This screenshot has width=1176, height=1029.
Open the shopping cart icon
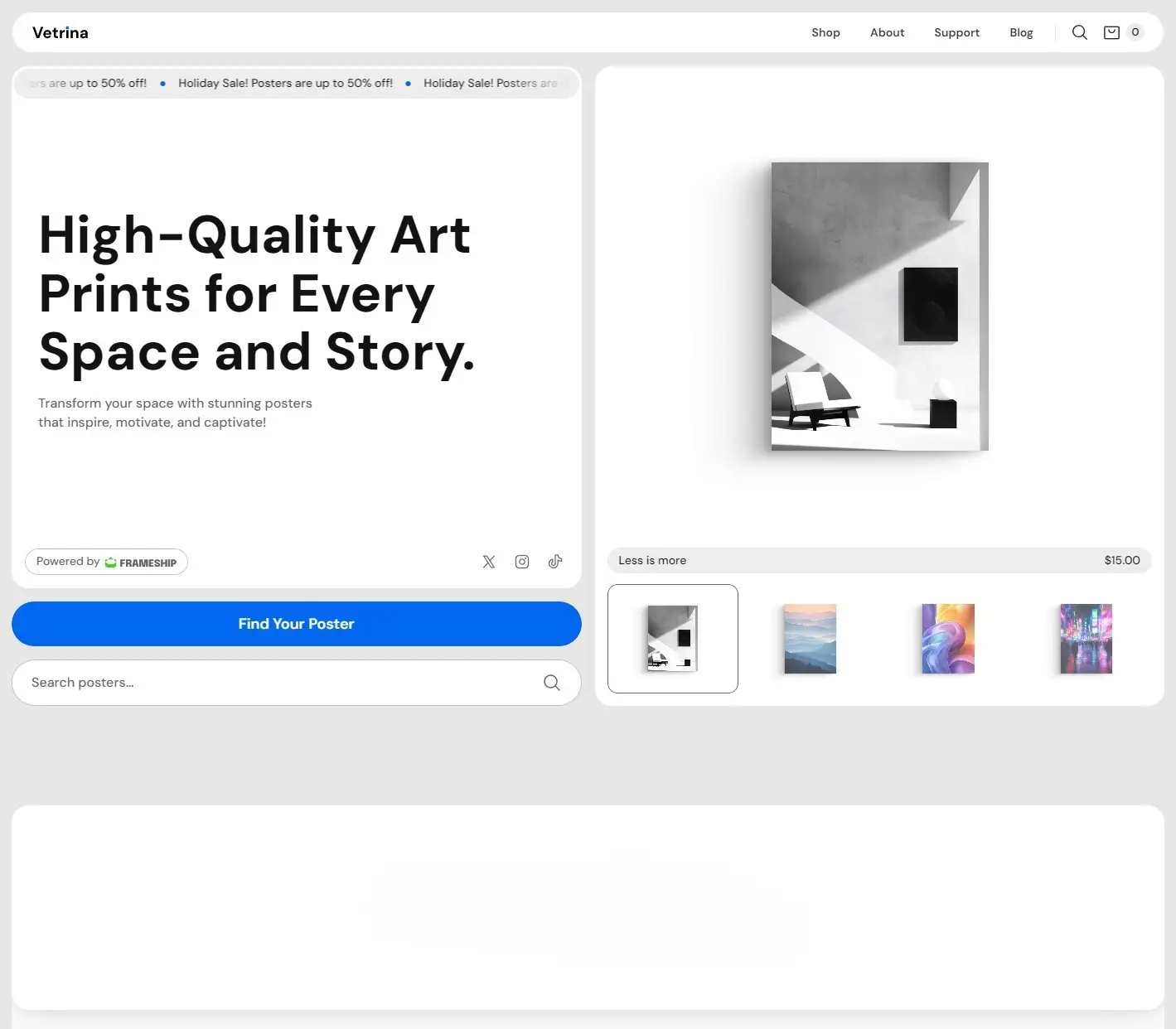coord(1111,32)
